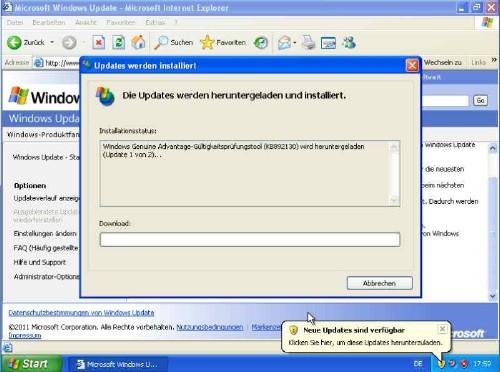
Task: Open the Nutzungsbedingungen link
Action: coord(210,327)
